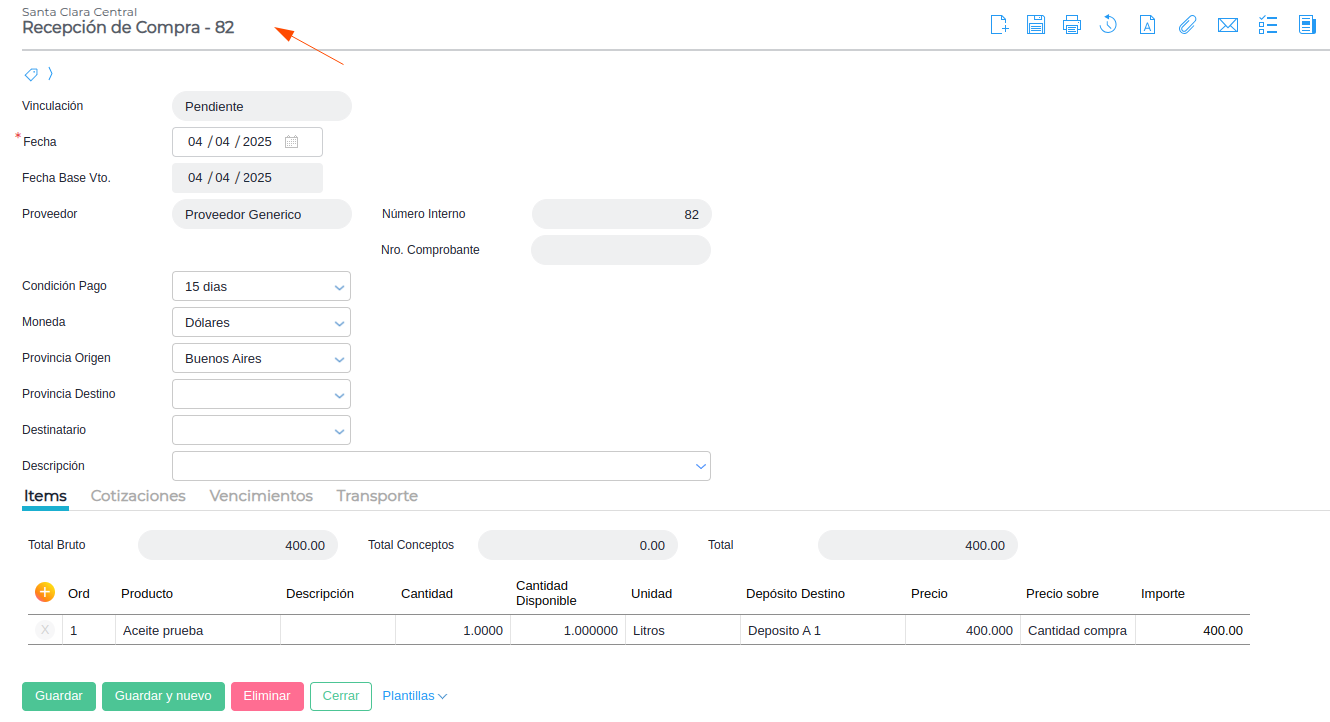Switch to the Vencimientos tab

[x=261, y=496]
